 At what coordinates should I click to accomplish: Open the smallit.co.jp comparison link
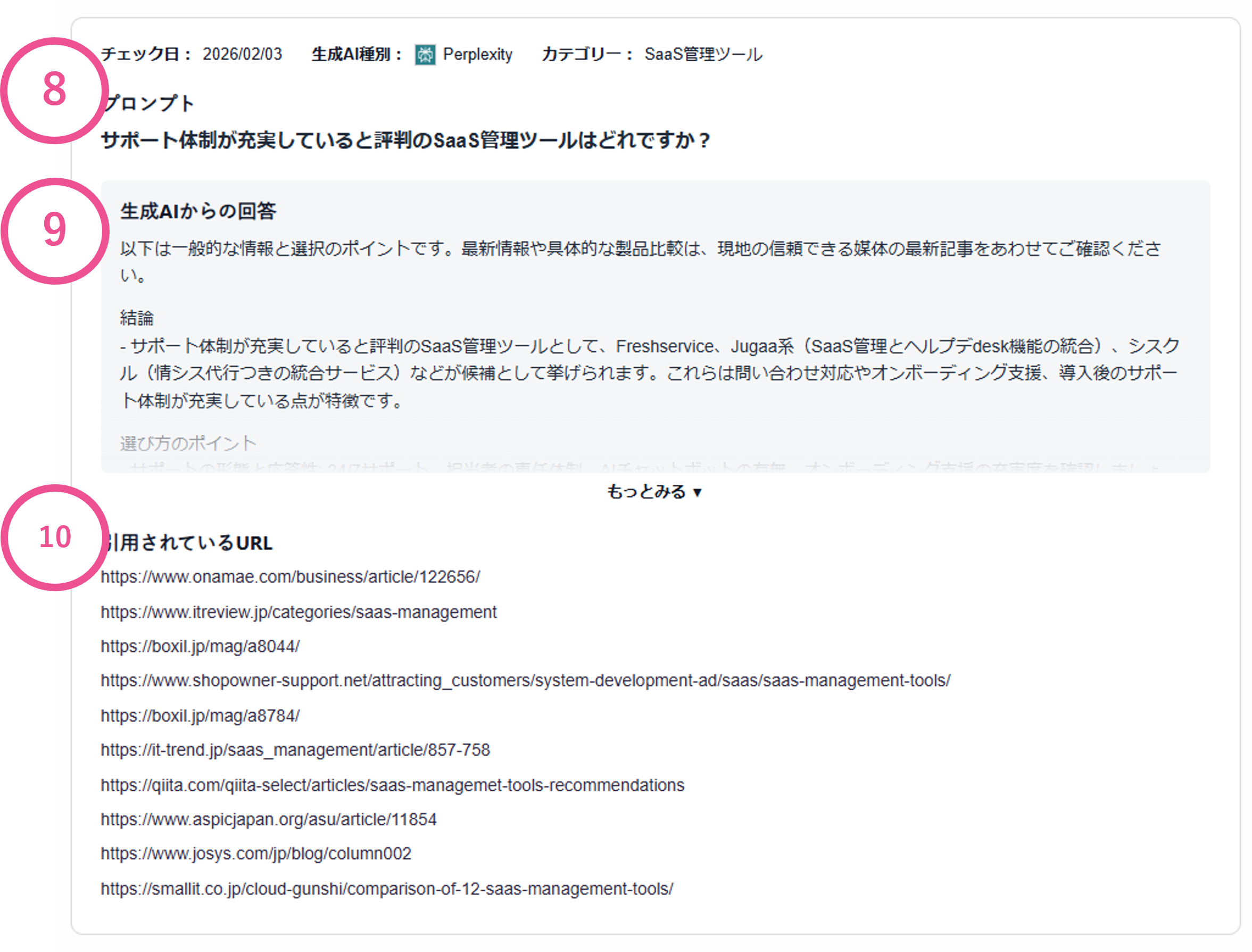click(x=387, y=889)
